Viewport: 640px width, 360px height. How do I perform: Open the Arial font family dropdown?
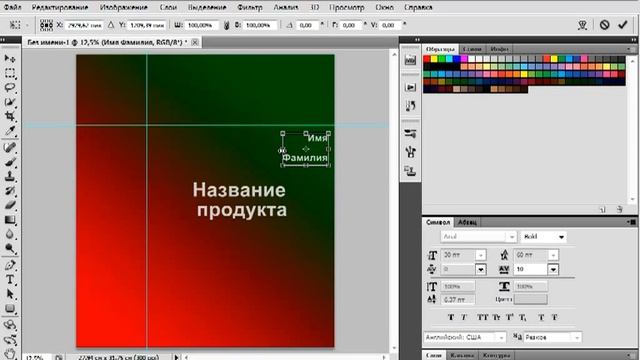click(x=511, y=237)
